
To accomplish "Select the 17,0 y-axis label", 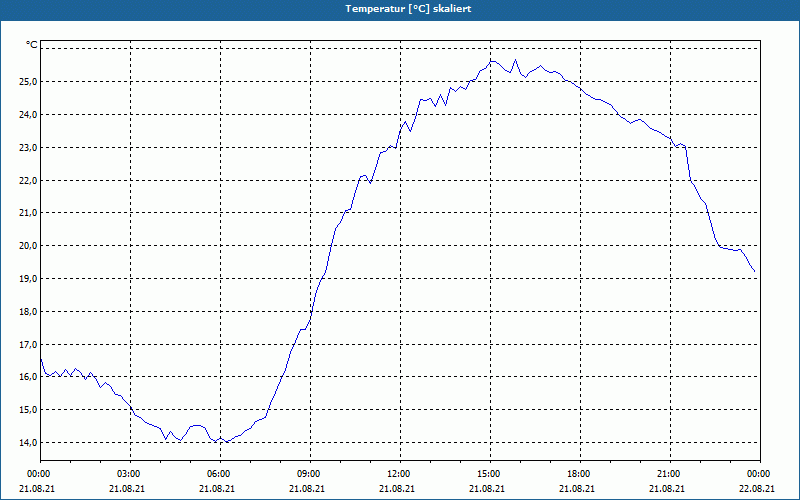I will tap(29, 344).
